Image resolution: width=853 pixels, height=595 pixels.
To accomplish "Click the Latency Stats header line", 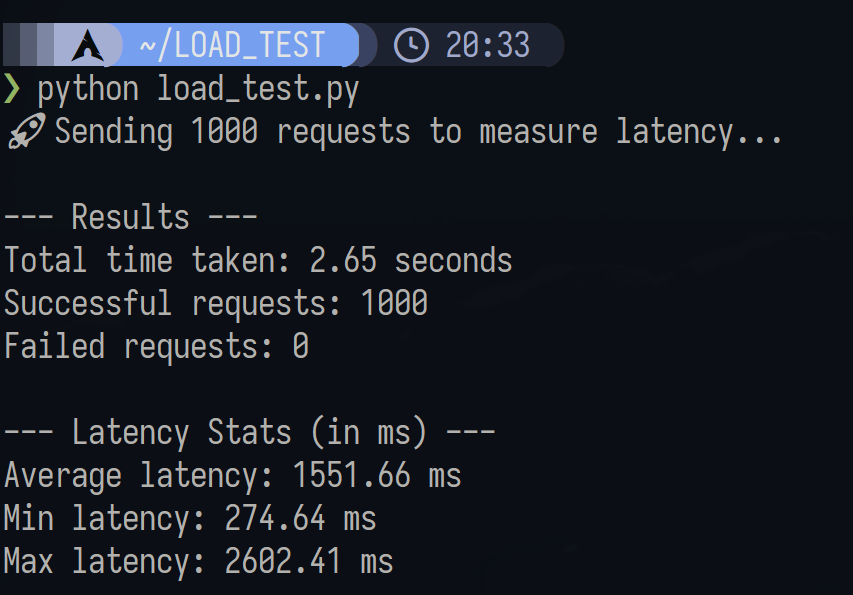I will 250,433.
